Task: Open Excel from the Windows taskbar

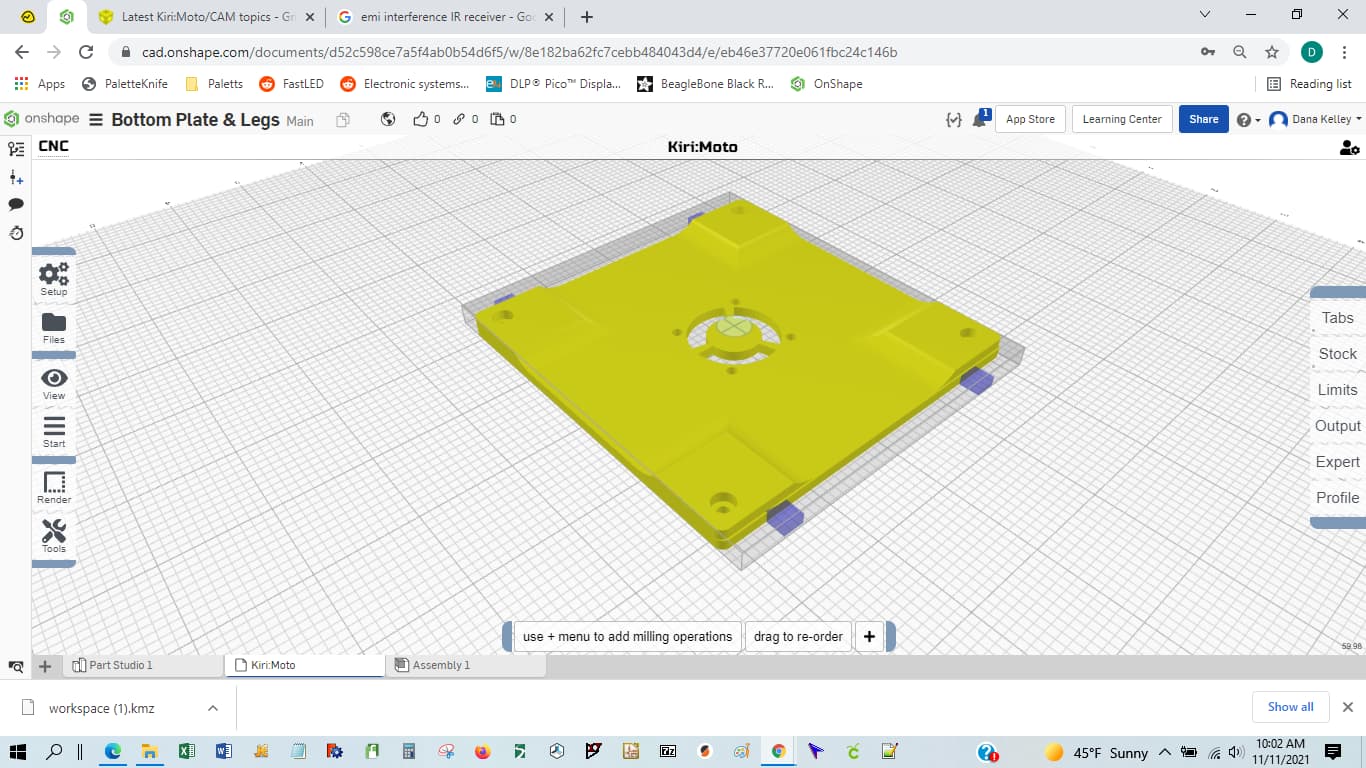Action: (x=186, y=751)
